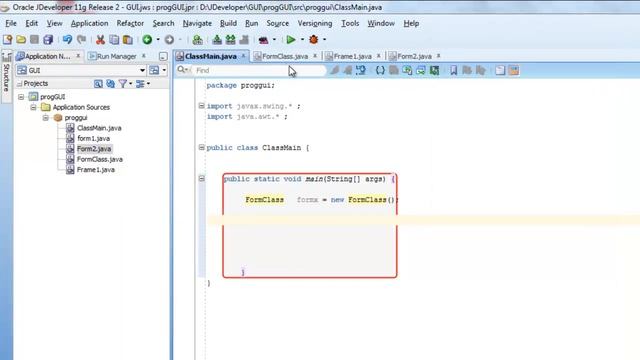The height and width of the screenshot is (360, 640).
Task: Open the GUI application dropdown
Action: click(x=142, y=70)
